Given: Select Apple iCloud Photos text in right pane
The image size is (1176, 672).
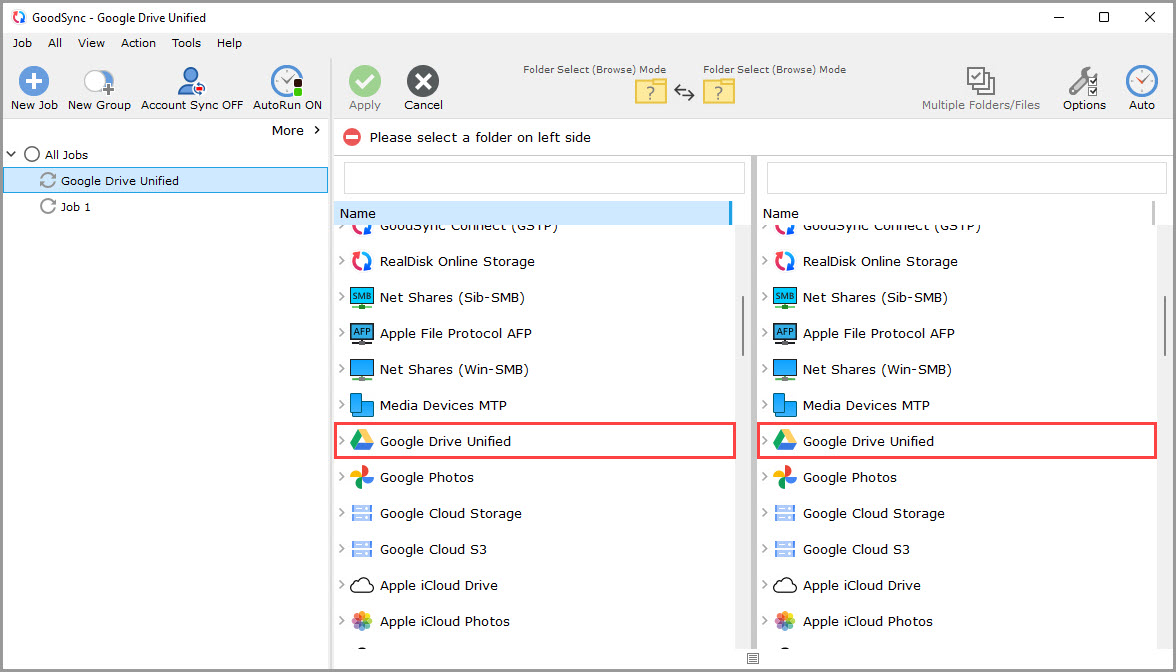Looking at the screenshot, I should coord(868,621).
